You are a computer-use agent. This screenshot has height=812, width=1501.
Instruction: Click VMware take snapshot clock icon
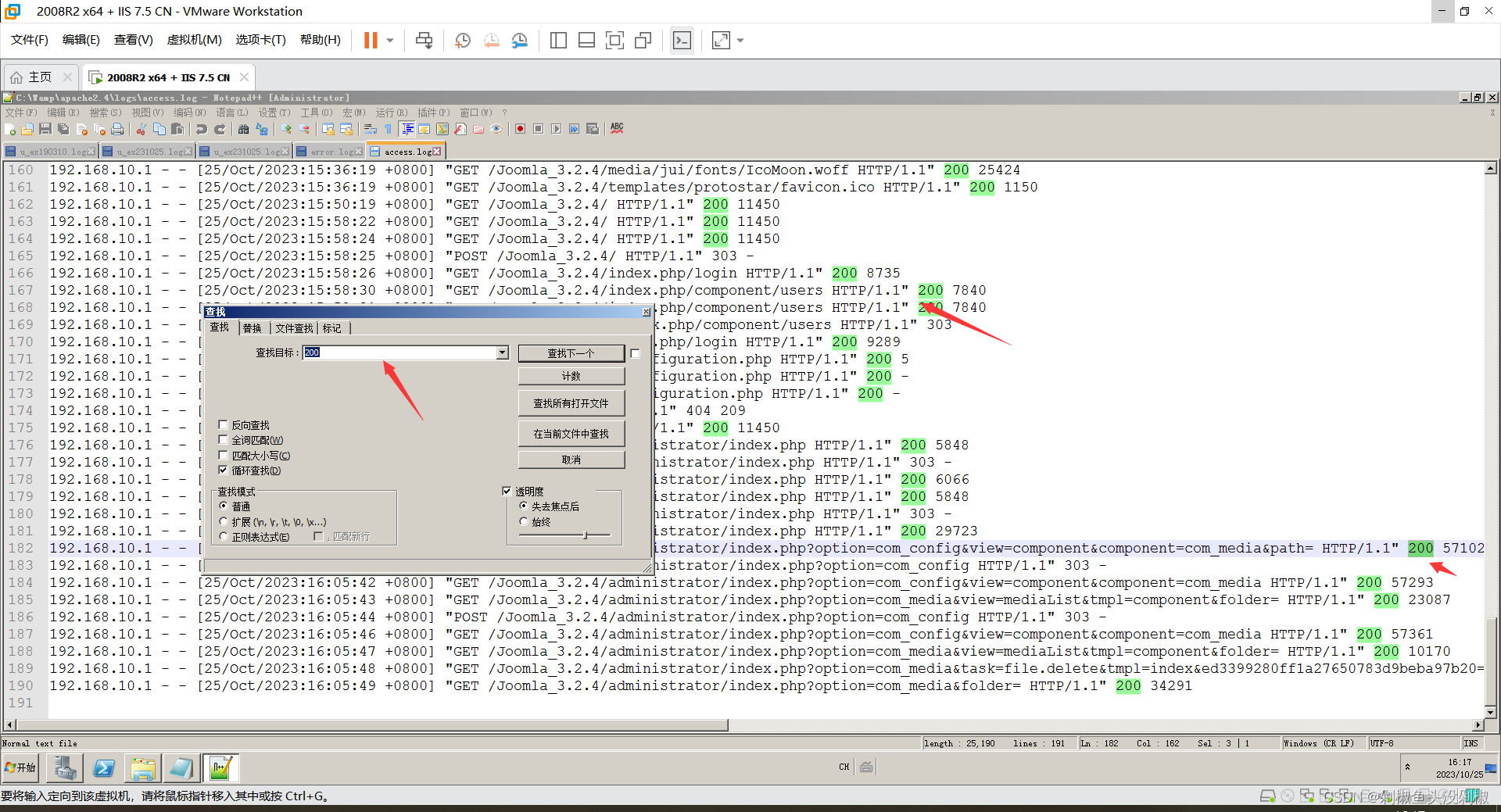click(x=463, y=41)
